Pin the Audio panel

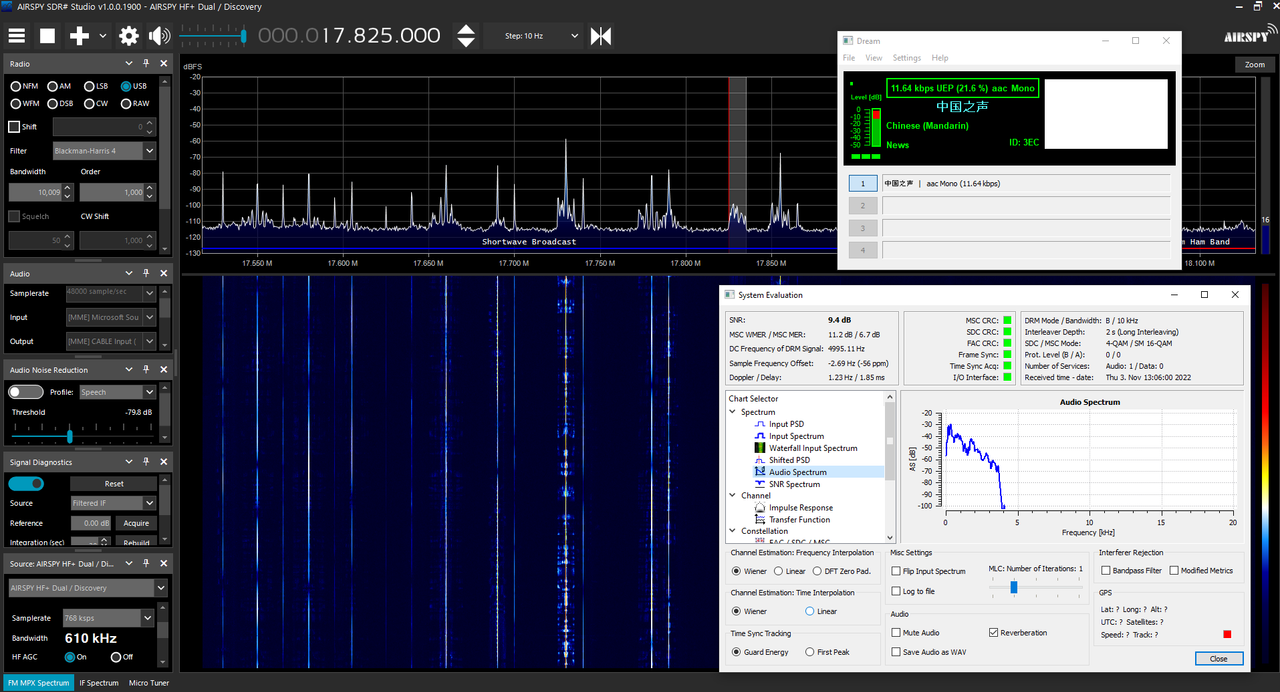[x=146, y=273]
